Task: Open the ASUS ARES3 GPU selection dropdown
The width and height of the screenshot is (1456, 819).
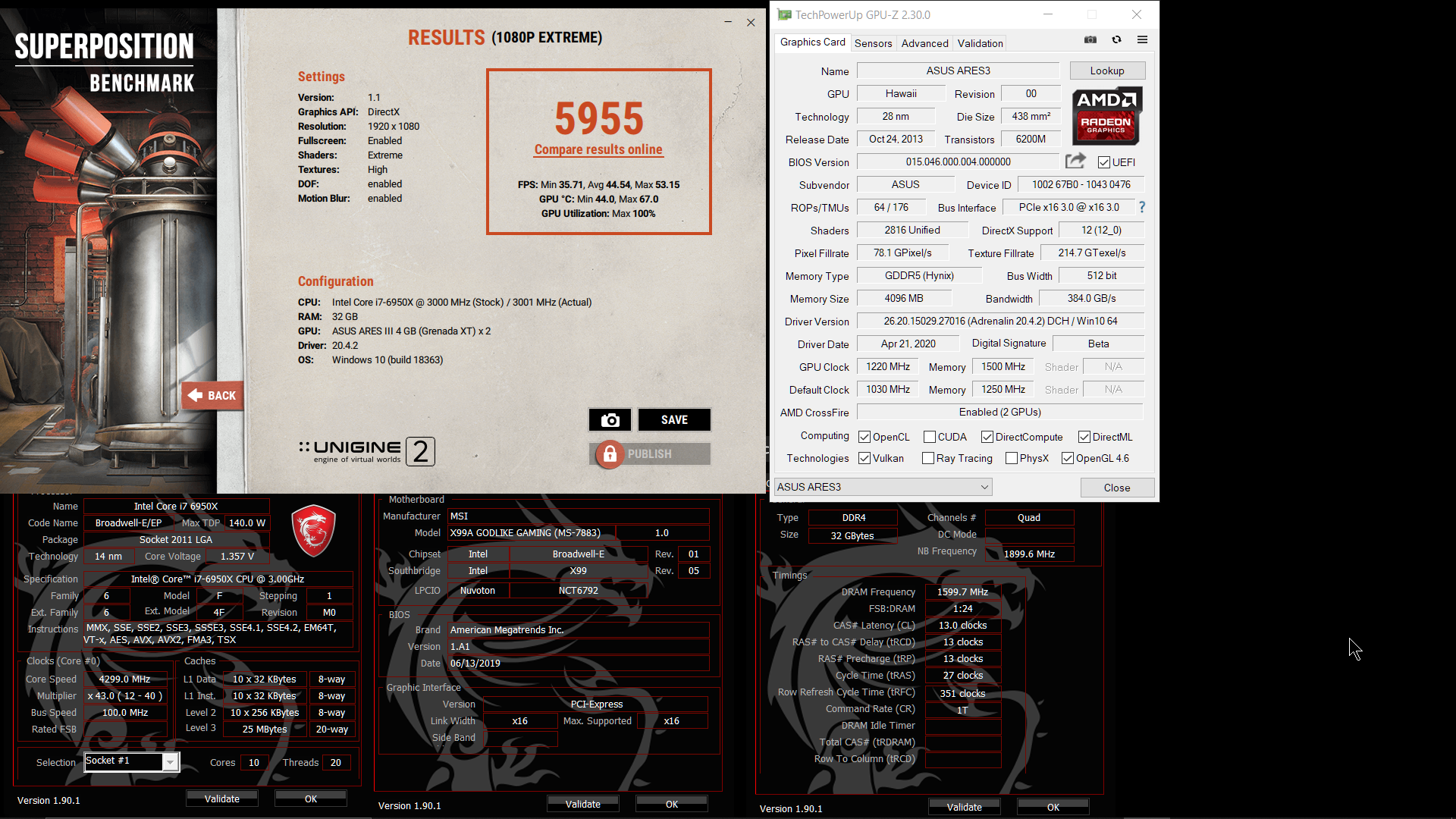Action: click(883, 487)
